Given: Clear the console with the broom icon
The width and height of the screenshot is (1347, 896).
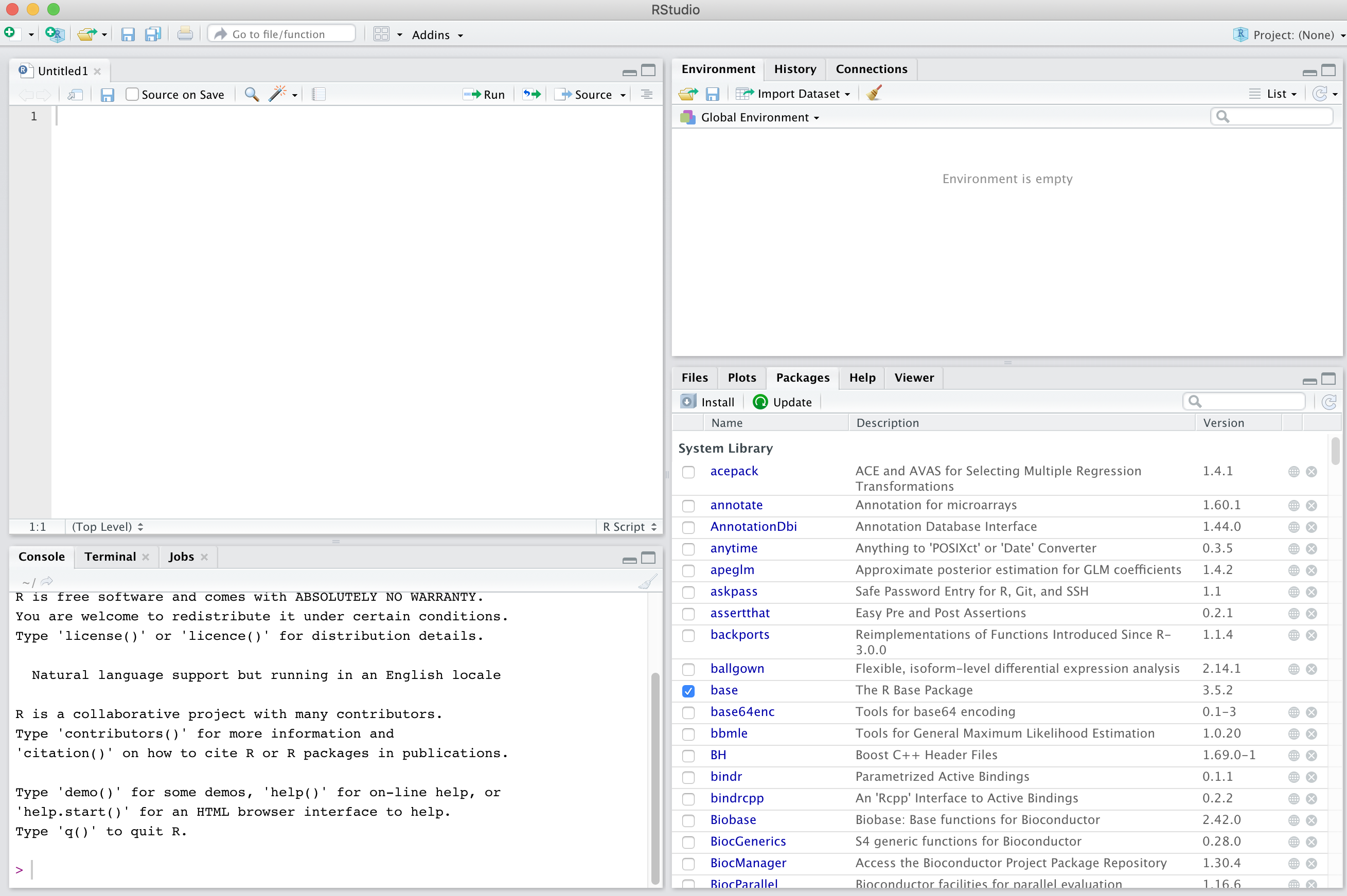Looking at the screenshot, I should click(x=647, y=582).
